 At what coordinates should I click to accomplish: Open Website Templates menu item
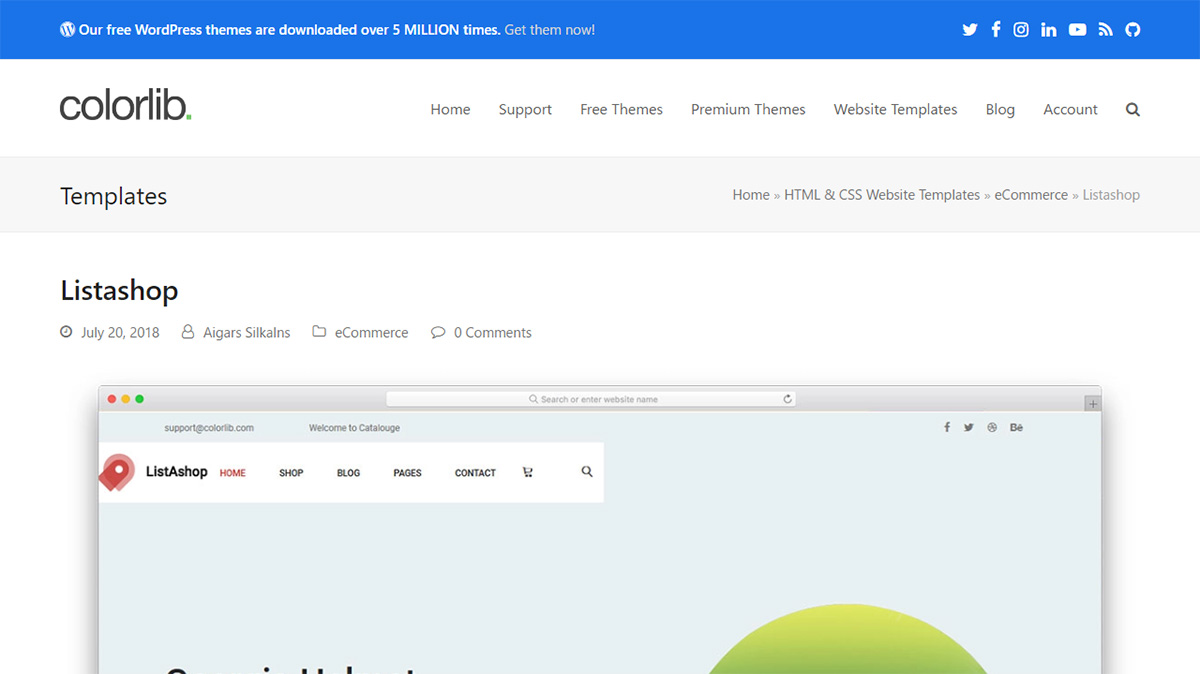896,110
